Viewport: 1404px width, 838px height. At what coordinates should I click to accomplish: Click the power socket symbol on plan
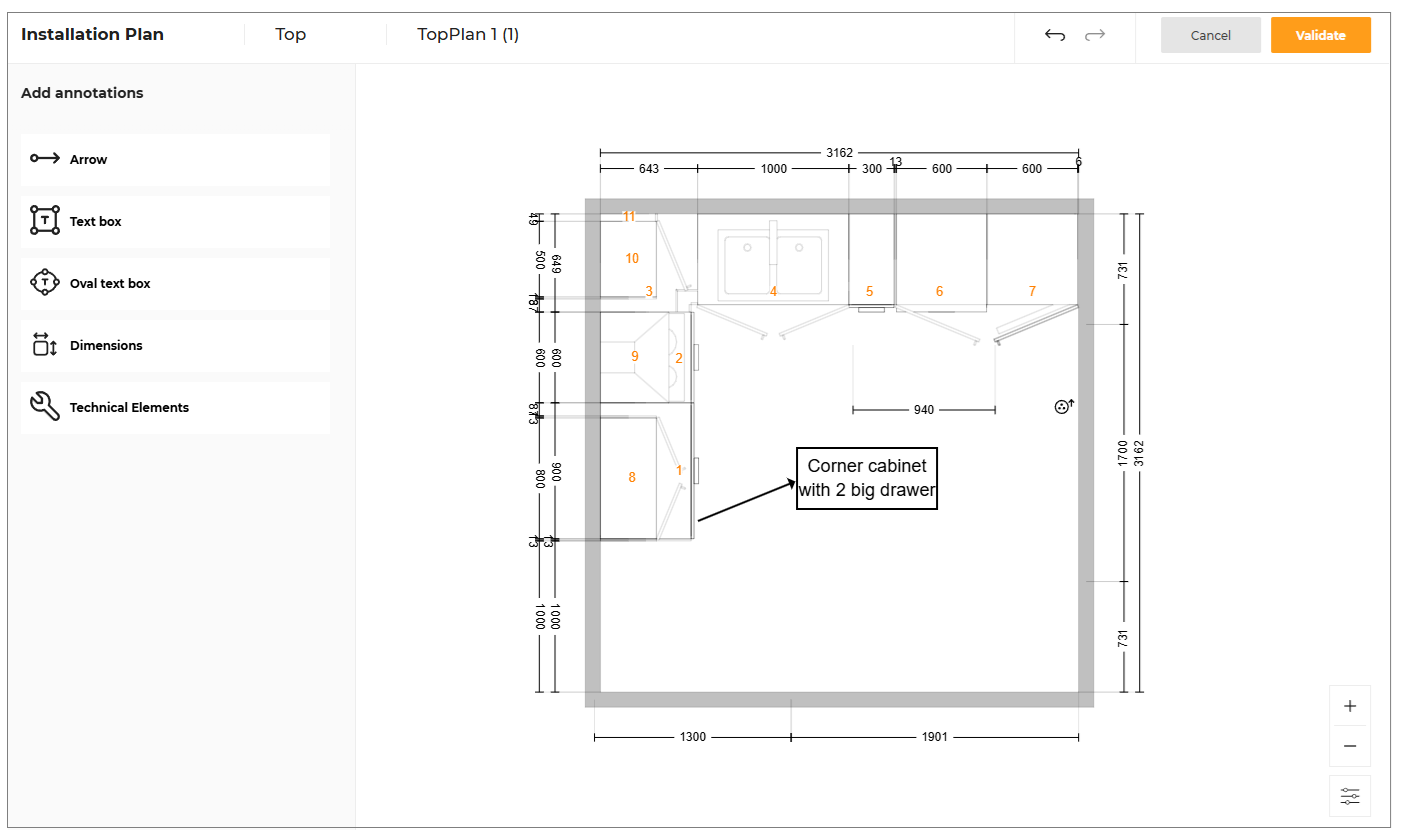tap(1064, 406)
